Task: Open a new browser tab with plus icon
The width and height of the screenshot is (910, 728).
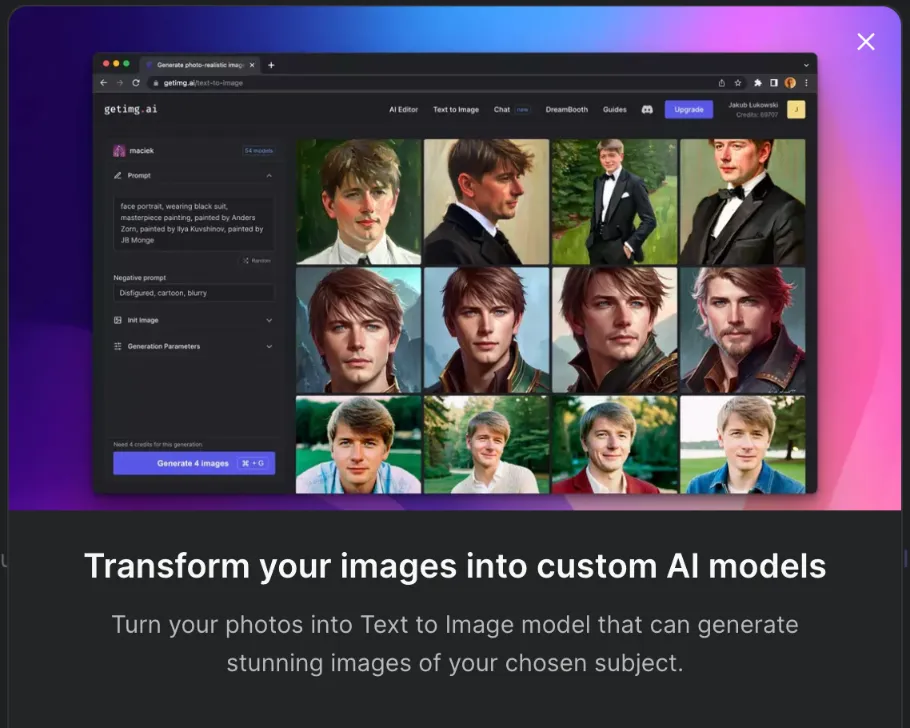Action: (271, 65)
